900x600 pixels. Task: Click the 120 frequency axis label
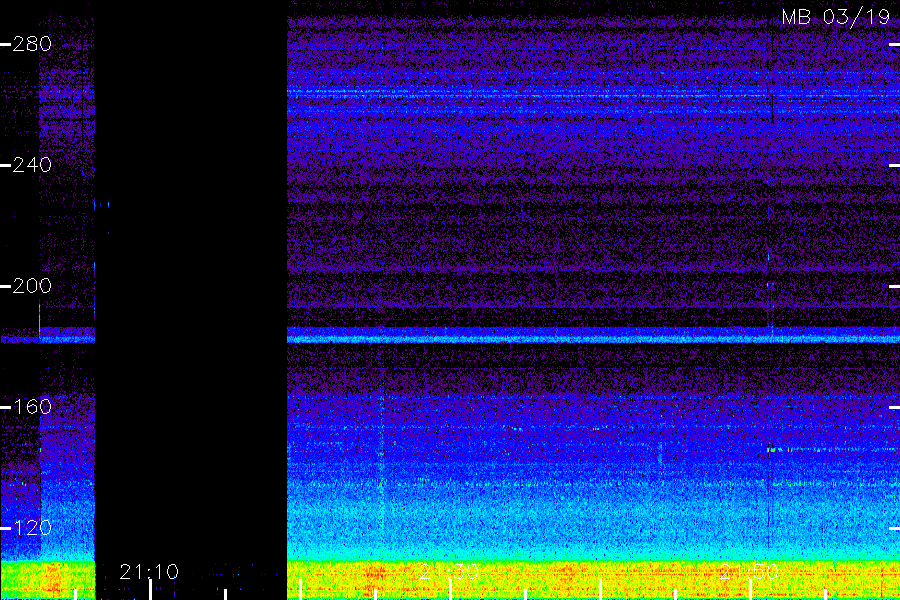pyautogui.click(x=32, y=528)
